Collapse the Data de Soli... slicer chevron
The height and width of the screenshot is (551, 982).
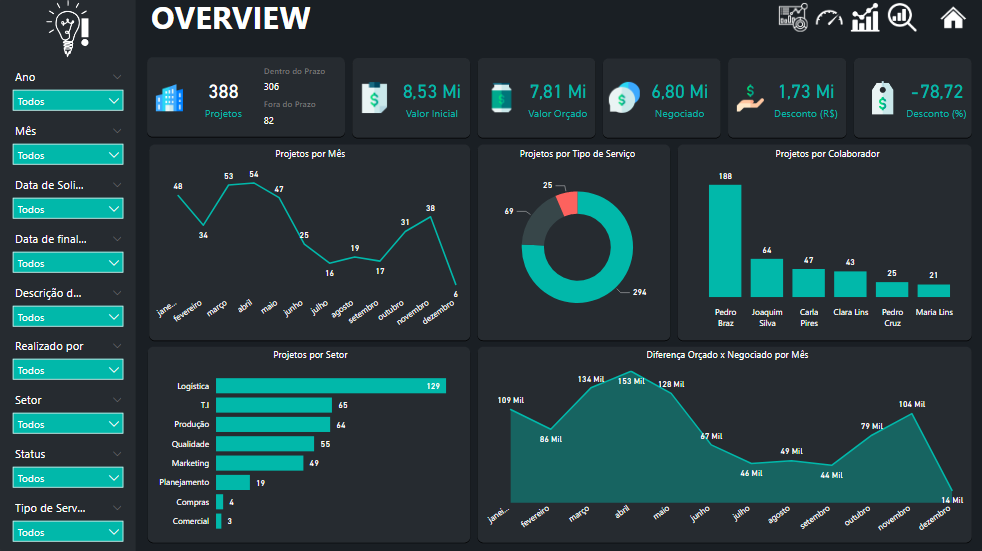(x=117, y=185)
